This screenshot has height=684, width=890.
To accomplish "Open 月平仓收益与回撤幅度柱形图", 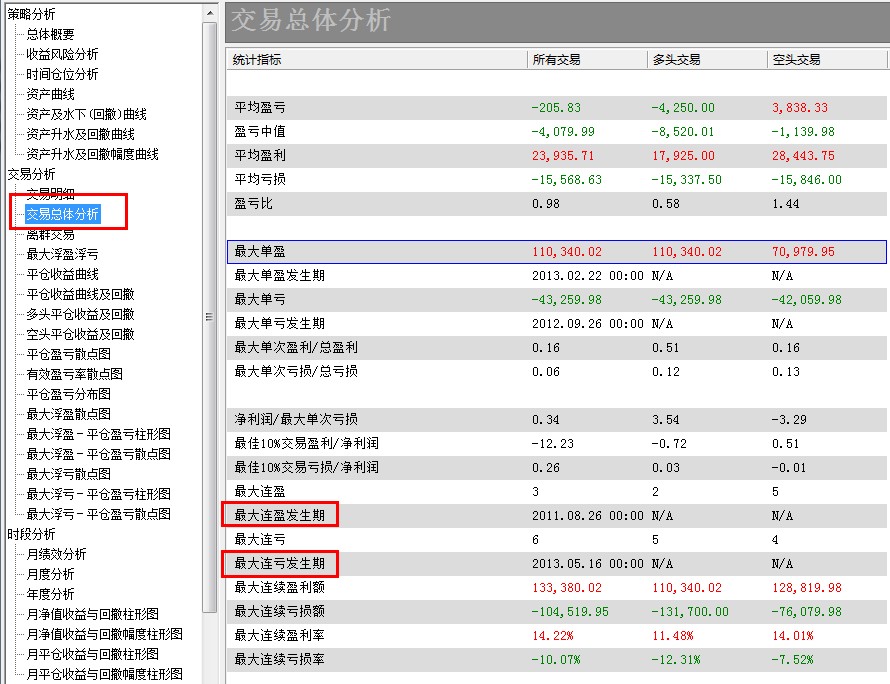I will [x=104, y=674].
